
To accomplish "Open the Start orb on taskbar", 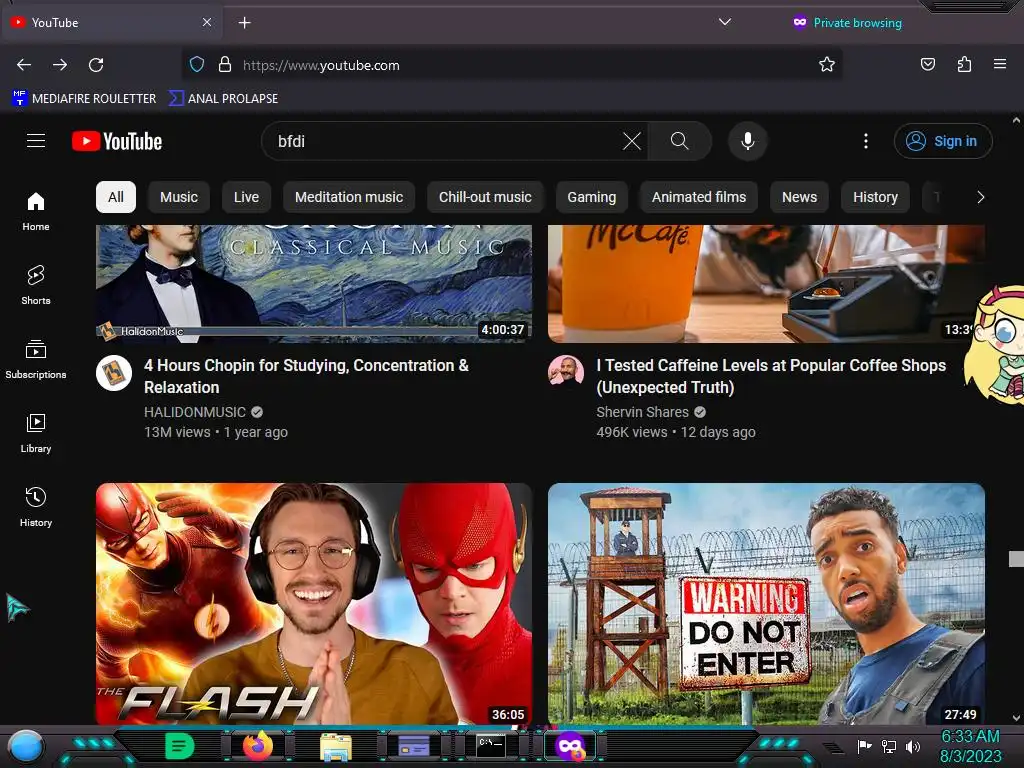I will [26, 746].
